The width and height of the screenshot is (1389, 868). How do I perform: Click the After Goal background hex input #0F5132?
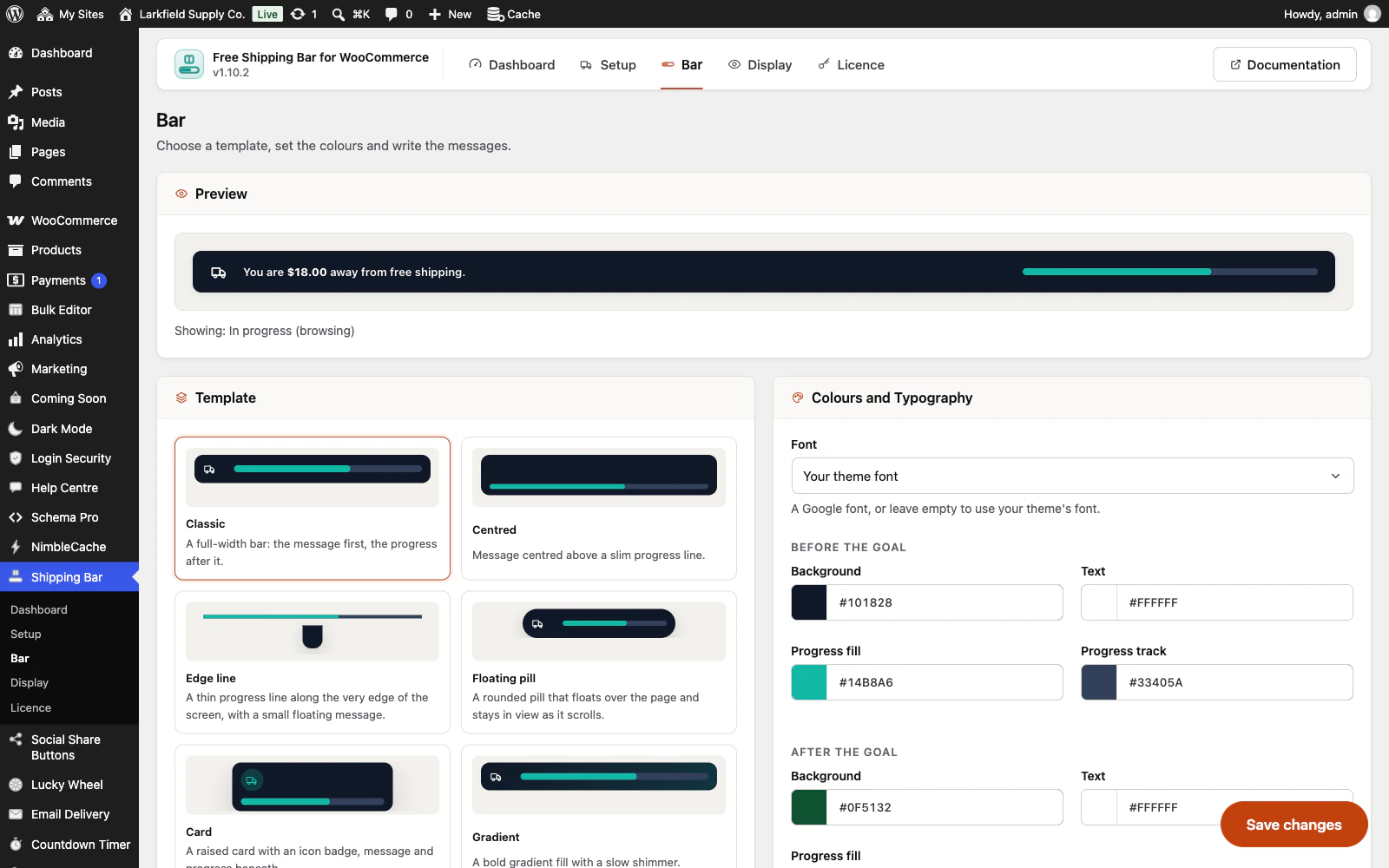[944, 807]
